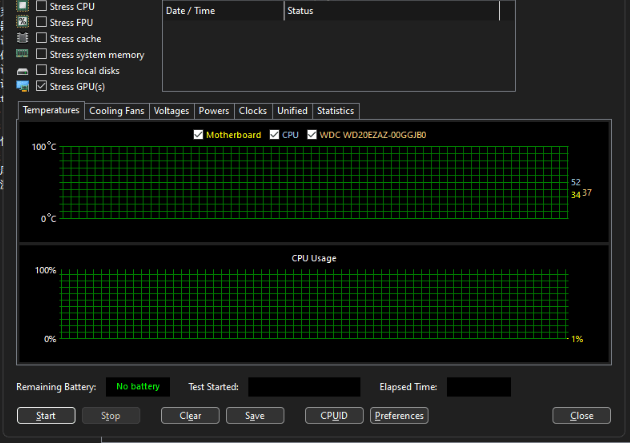Image resolution: width=630 pixels, height=444 pixels.
Task: Enable the Stress CPU checkbox
Action: tap(41, 6)
